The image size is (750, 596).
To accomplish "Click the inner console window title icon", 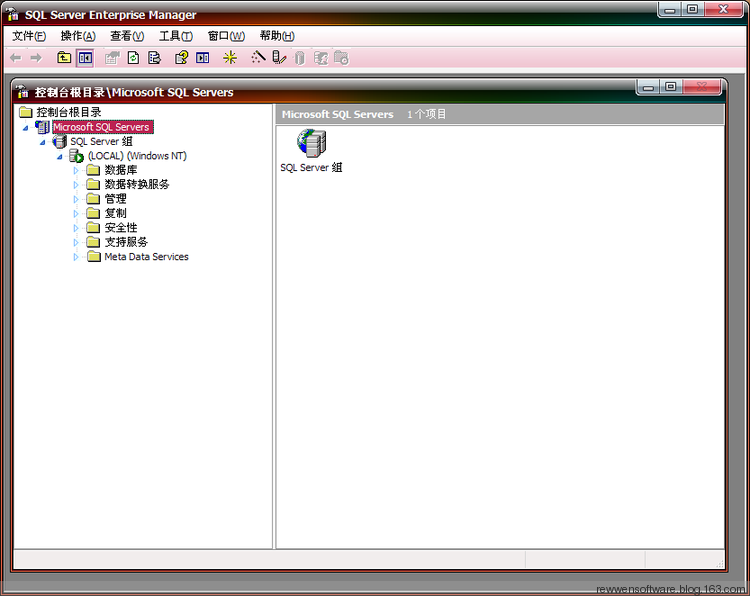I will pyautogui.click(x=22, y=91).
